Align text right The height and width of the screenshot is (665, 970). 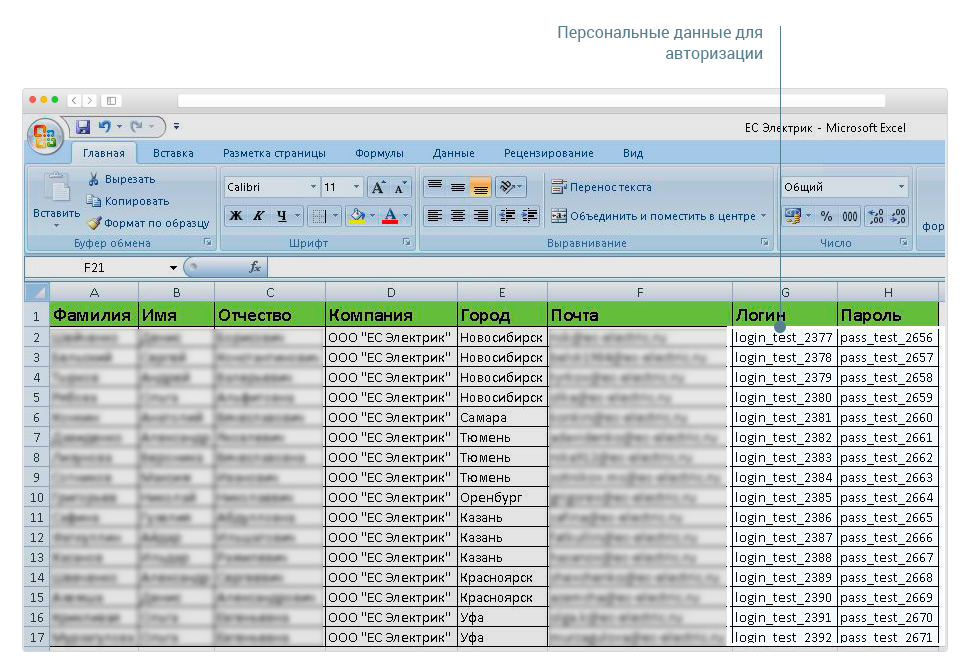[481, 215]
